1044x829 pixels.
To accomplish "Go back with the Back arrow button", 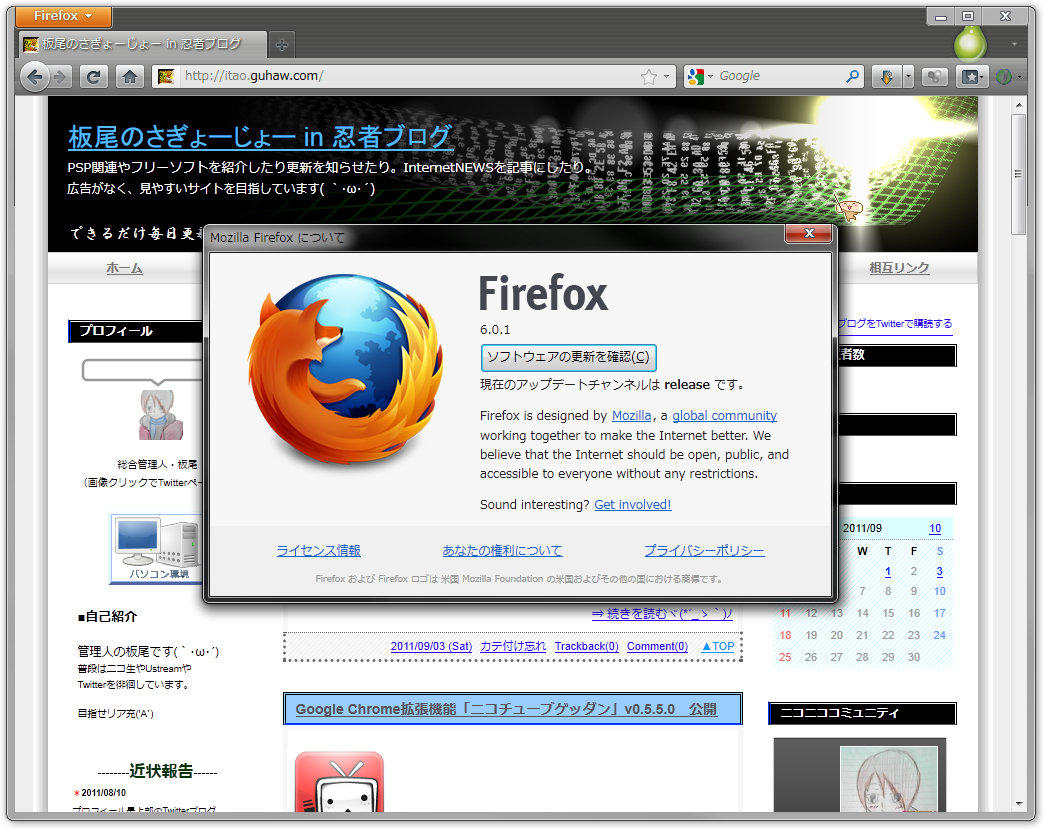I will coord(35,77).
